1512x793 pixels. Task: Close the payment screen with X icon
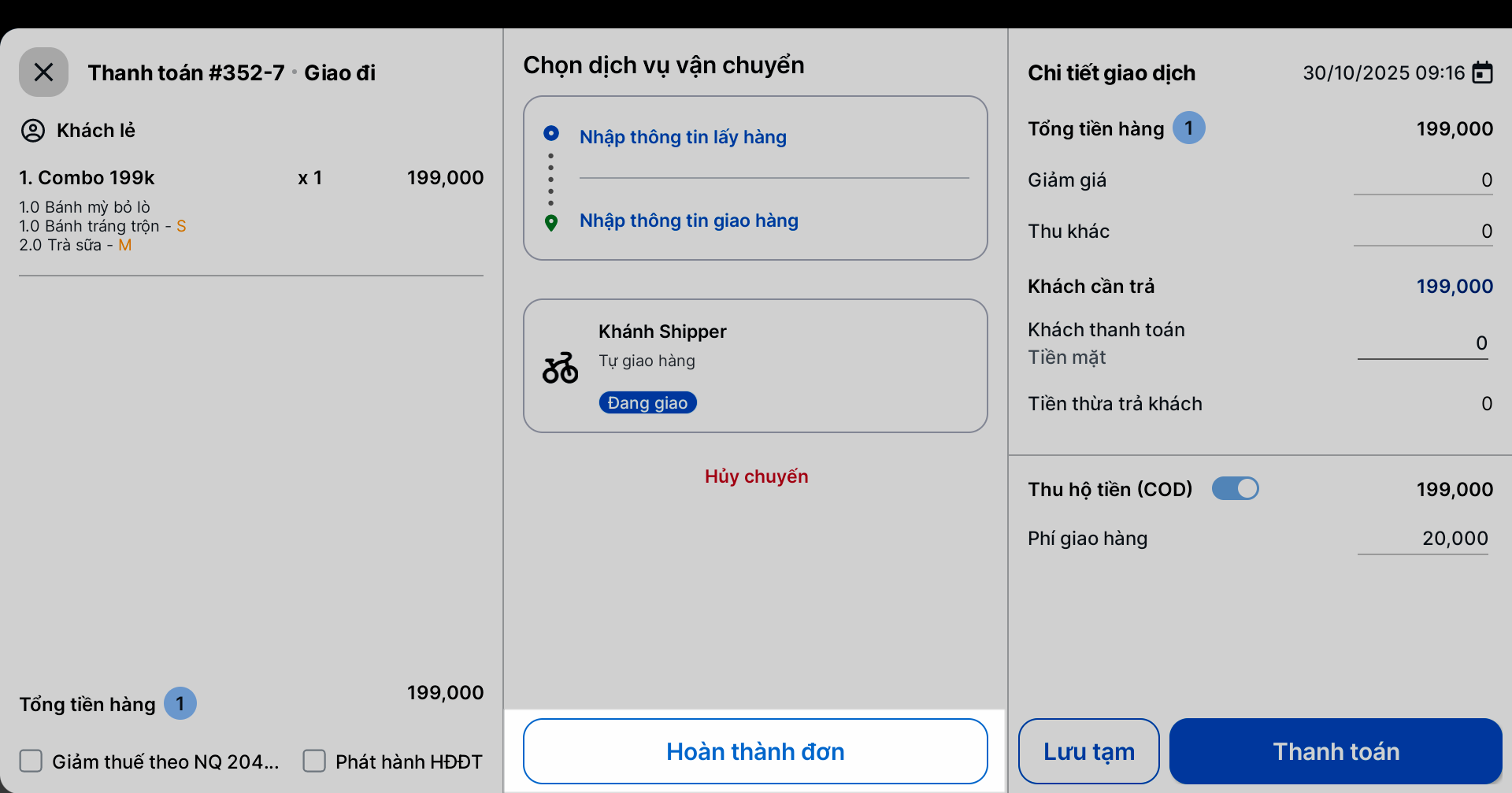click(43, 72)
